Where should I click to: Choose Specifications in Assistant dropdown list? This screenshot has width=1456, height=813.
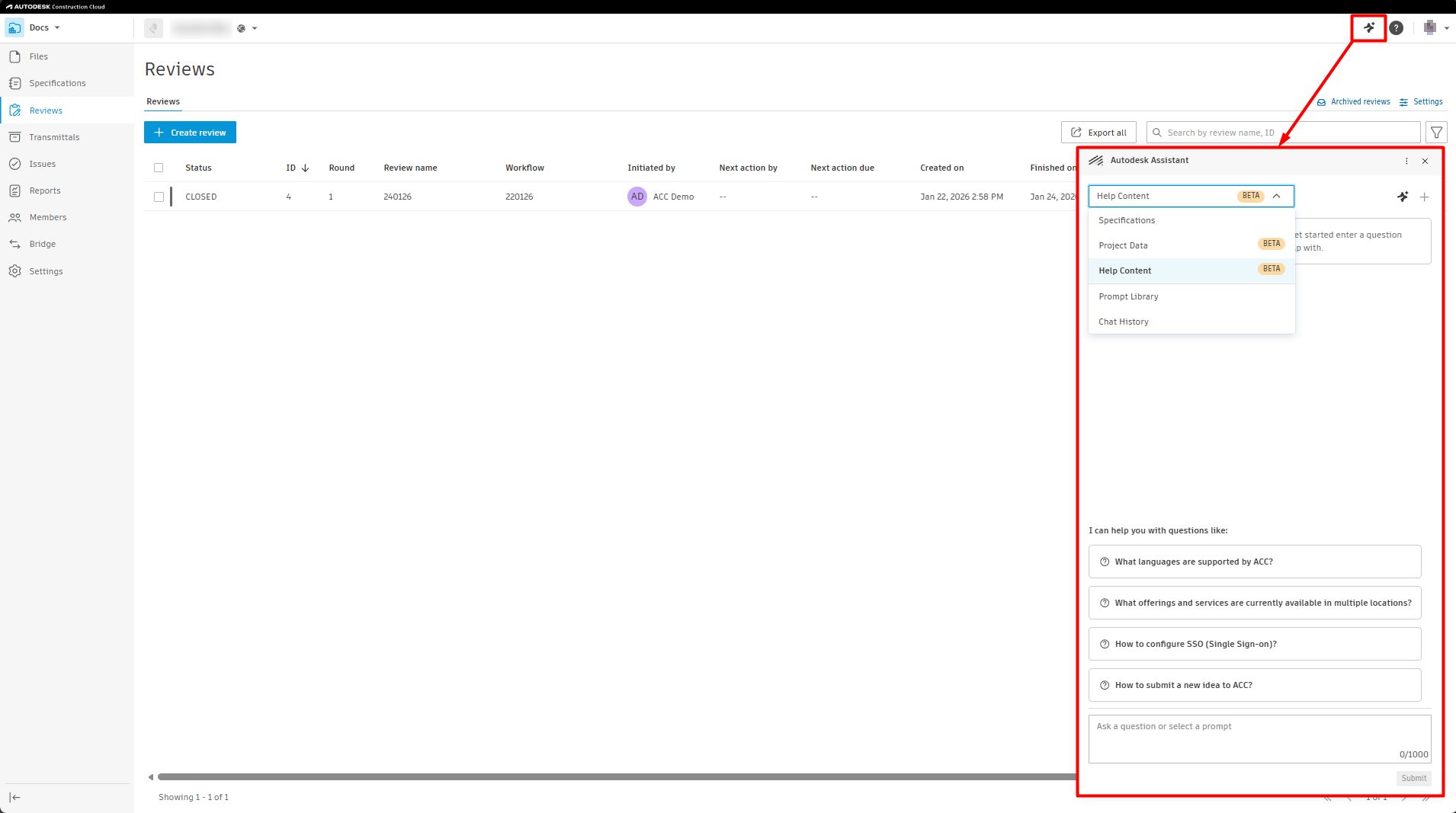click(1191, 220)
